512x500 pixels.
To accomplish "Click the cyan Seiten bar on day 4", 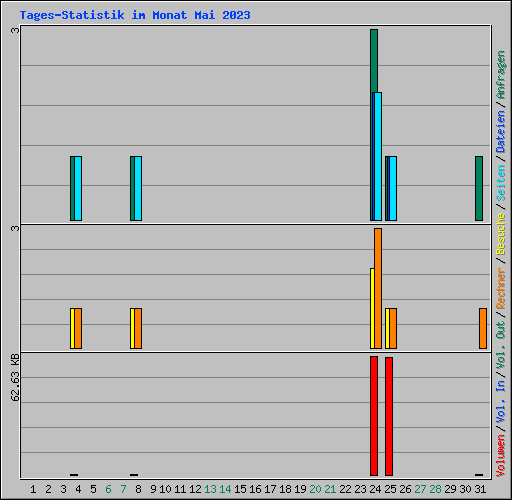I will 78,188.
